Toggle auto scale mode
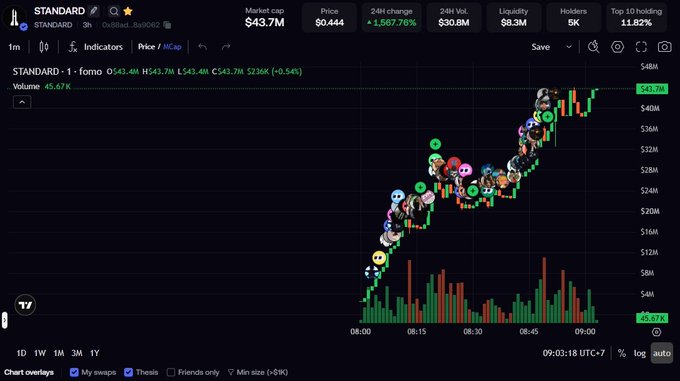Screen dimensions: 680x381 point(662,353)
